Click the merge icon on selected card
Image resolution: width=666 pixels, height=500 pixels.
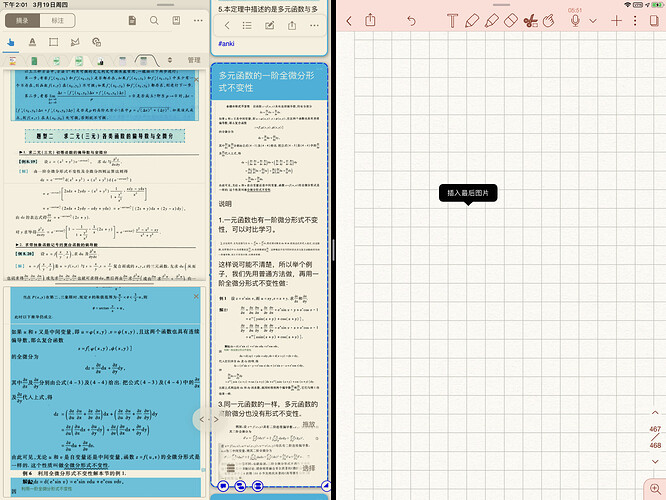click(x=257, y=486)
